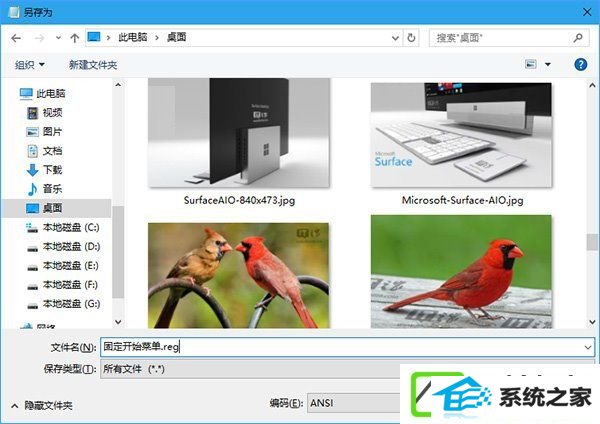Screen dimensions: 600x424
Task: Select 桌面 in the sidebar
Action: pyautogui.click(x=57, y=208)
